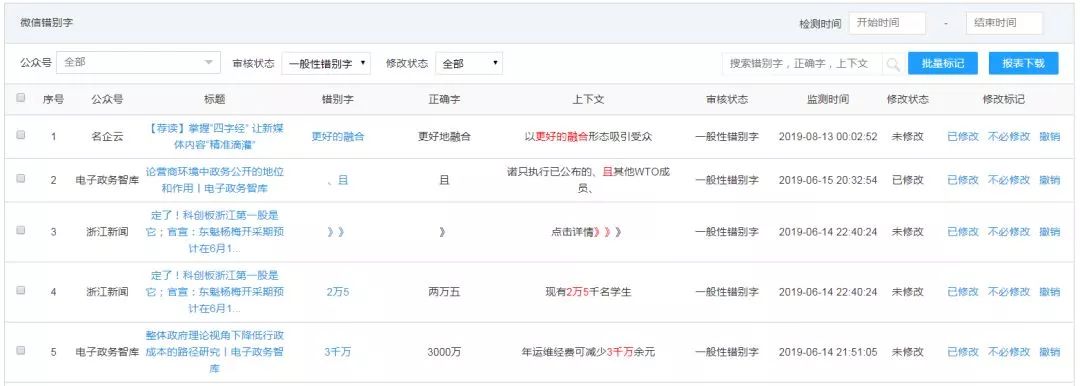Click context 现有2万5千名学生
The image size is (1080, 386).
pyautogui.click(x=588, y=292)
